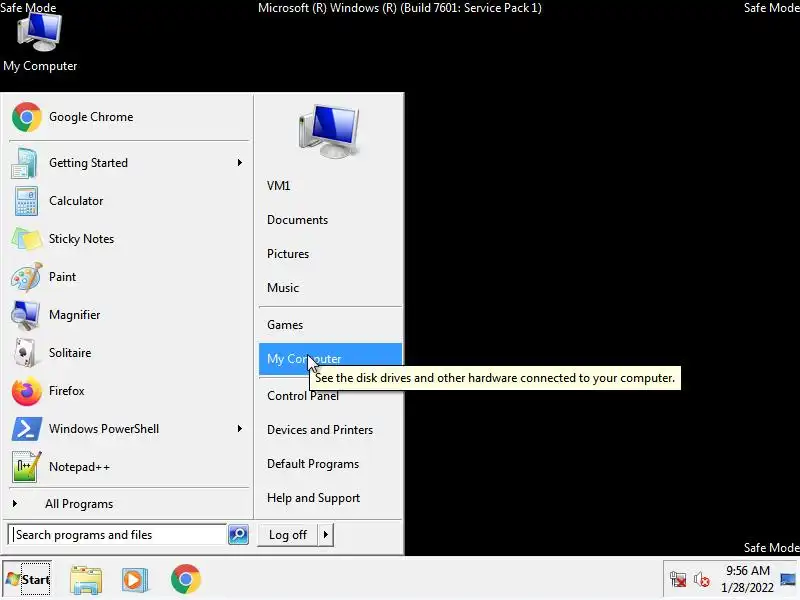Click the network tray icon
The width and height of the screenshot is (800, 600).
click(679, 580)
